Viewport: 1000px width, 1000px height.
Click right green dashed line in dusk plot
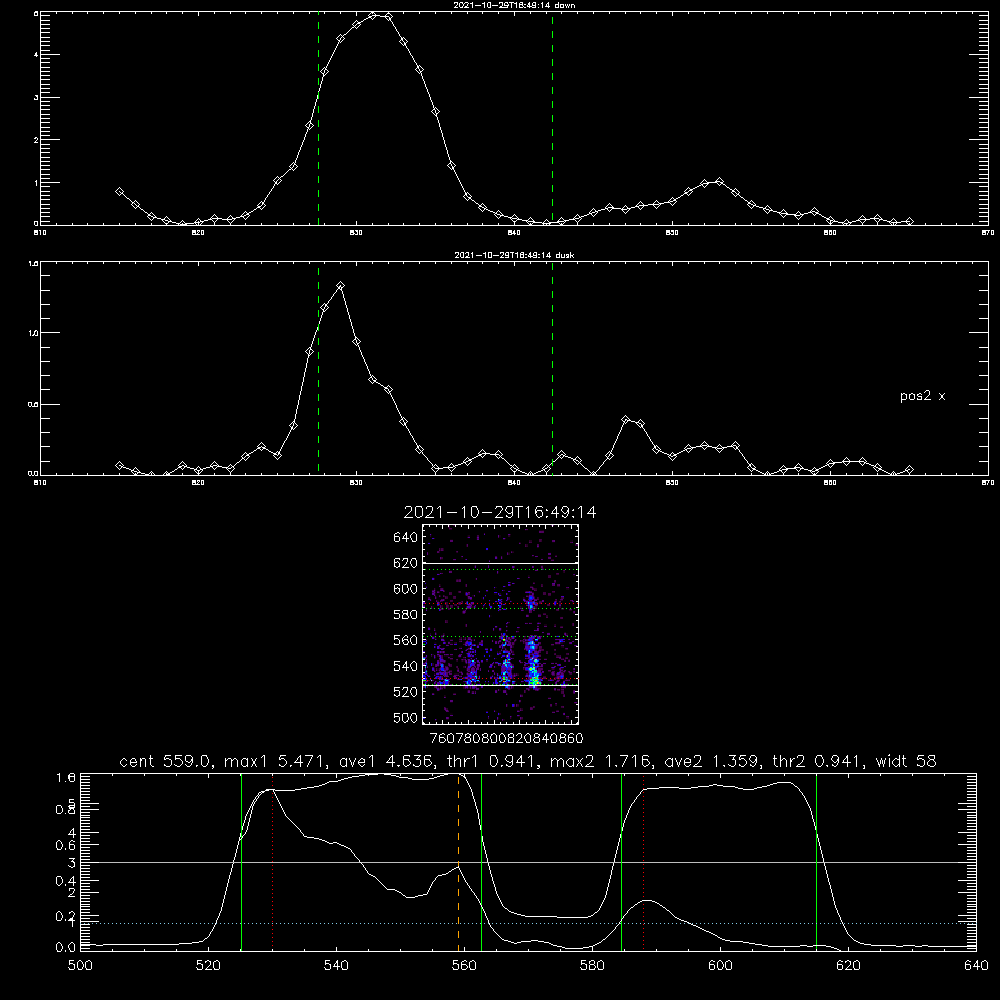pos(552,368)
